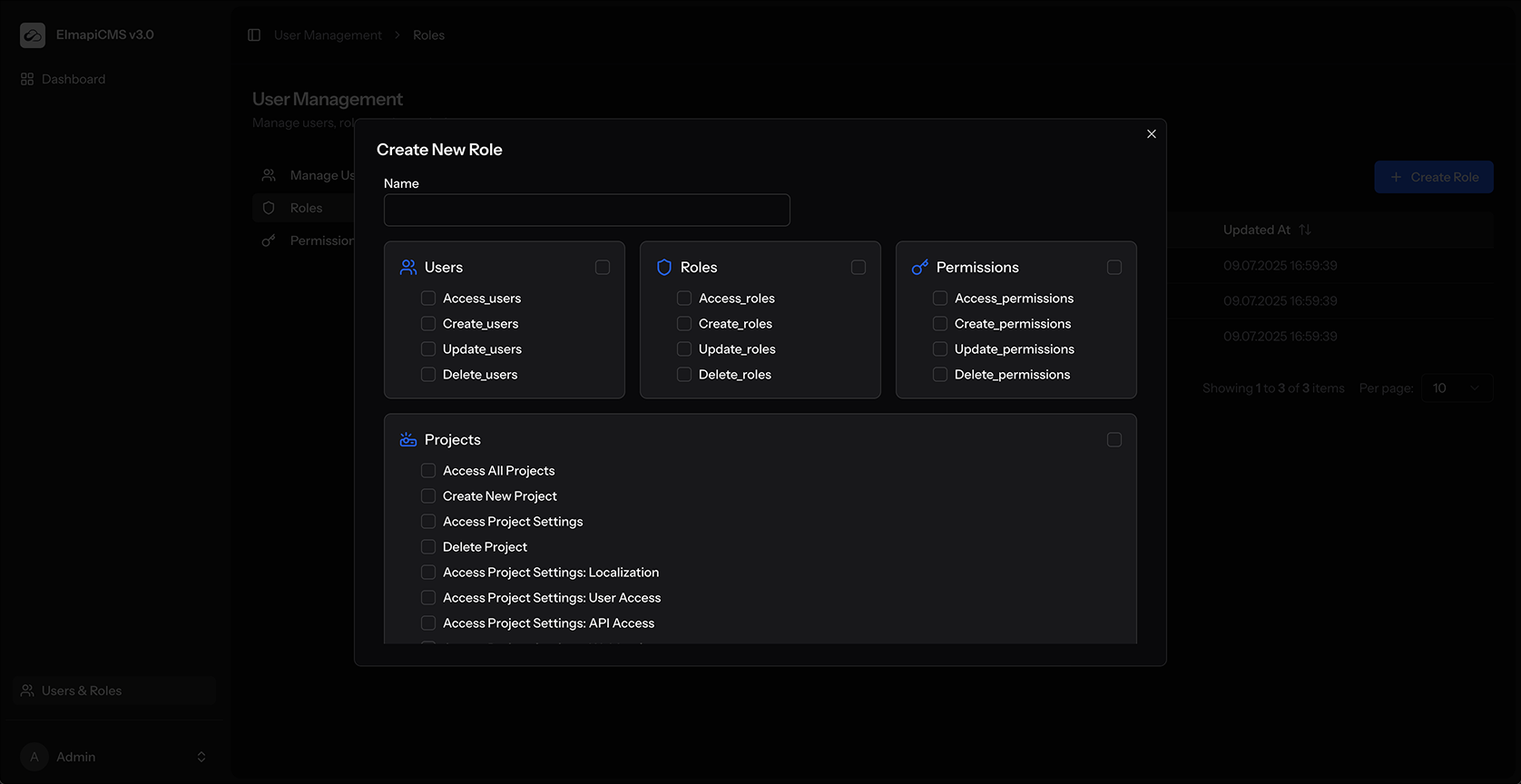The height and width of the screenshot is (784, 1521).
Task: Enable Delete_roles permission
Action: point(684,374)
